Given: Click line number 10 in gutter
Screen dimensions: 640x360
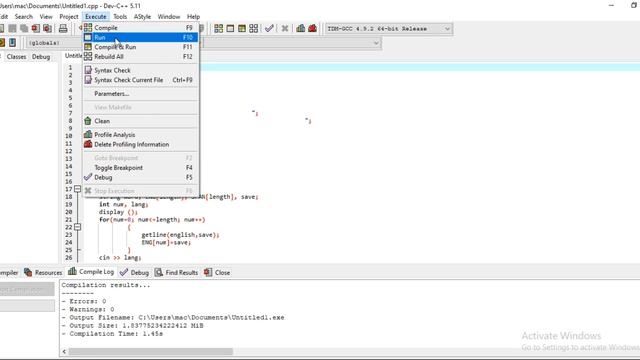Looking at the screenshot, I should 69,136.
